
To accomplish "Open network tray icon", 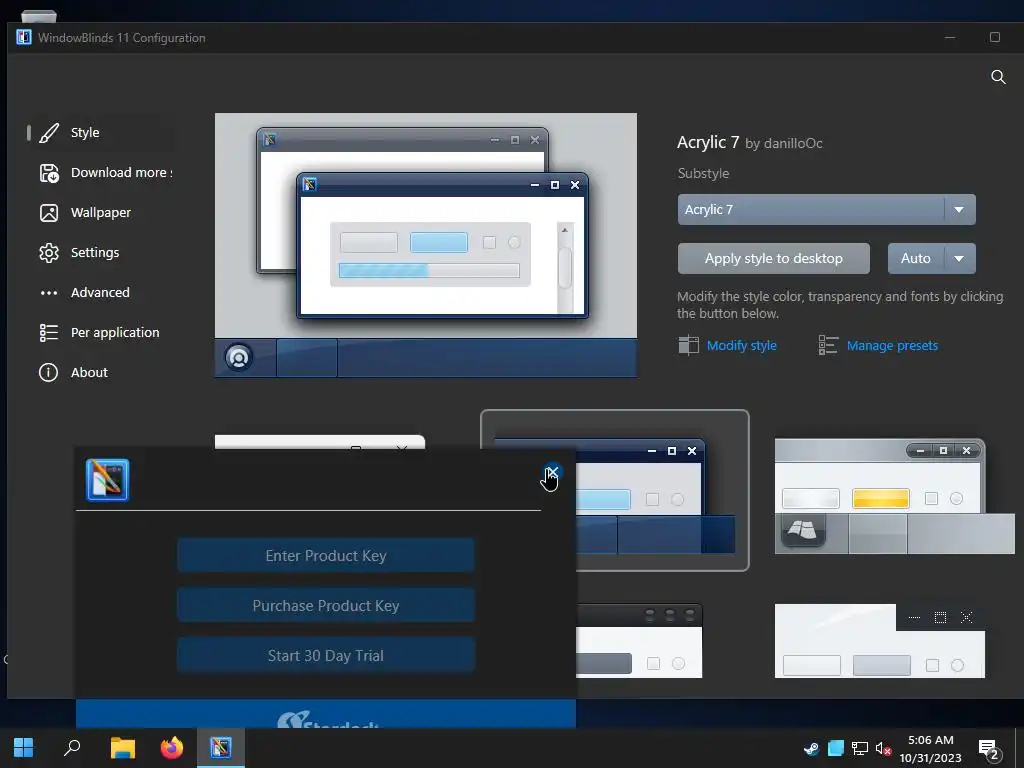I will pos(860,748).
